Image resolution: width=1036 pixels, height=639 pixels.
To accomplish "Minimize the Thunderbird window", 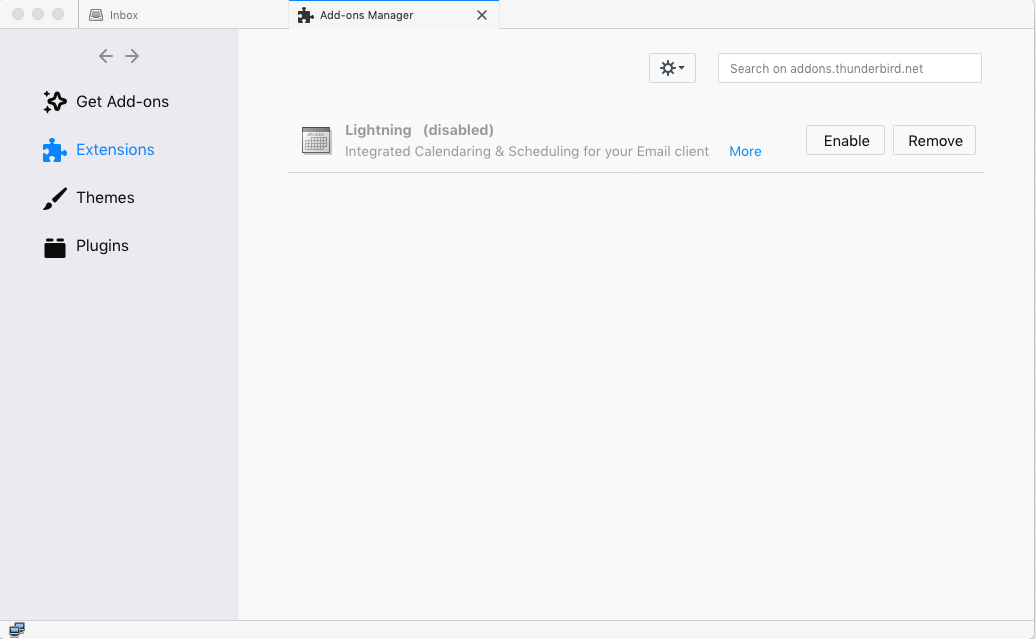I will pos(38,14).
